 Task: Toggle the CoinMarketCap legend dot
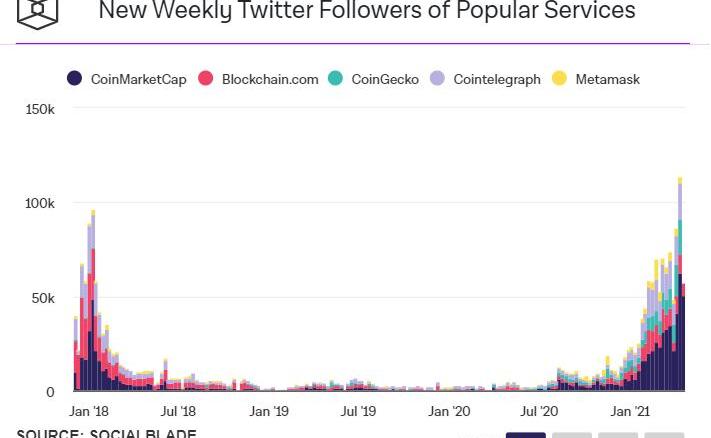tap(75, 79)
